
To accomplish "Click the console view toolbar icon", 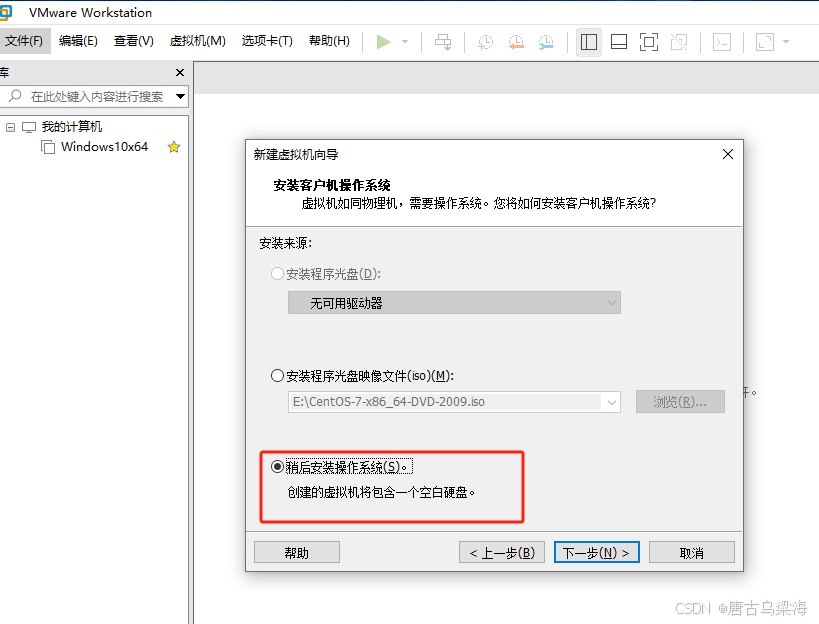I will pyautogui.click(x=722, y=42).
